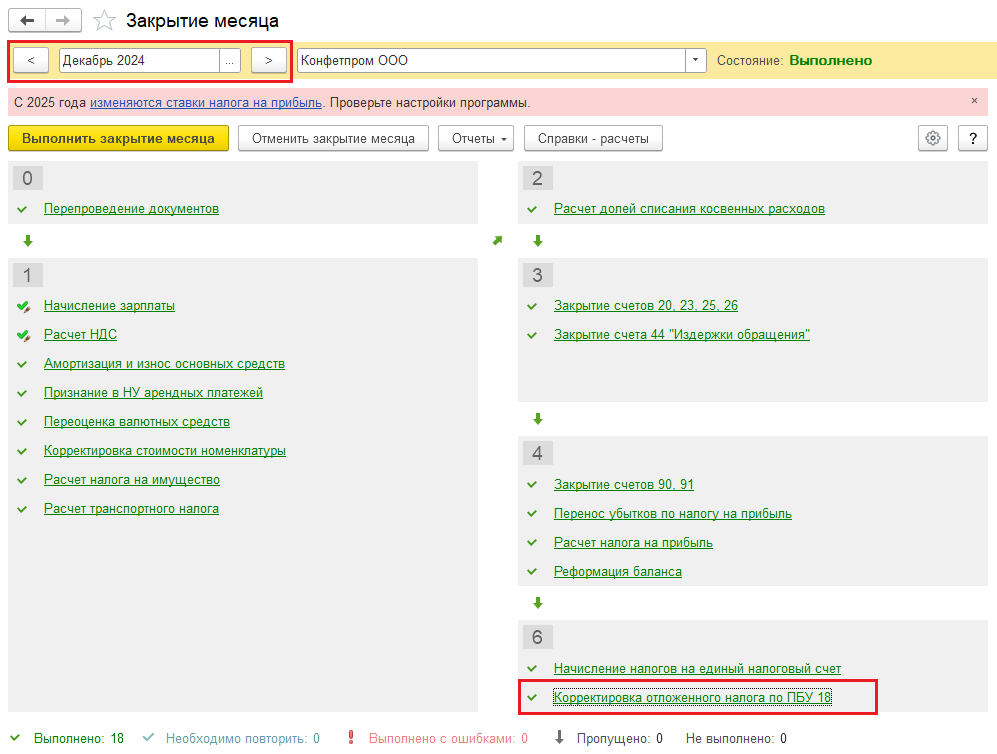Open the profit tax rates change link
The height and width of the screenshot is (754, 997).
(x=206, y=102)
